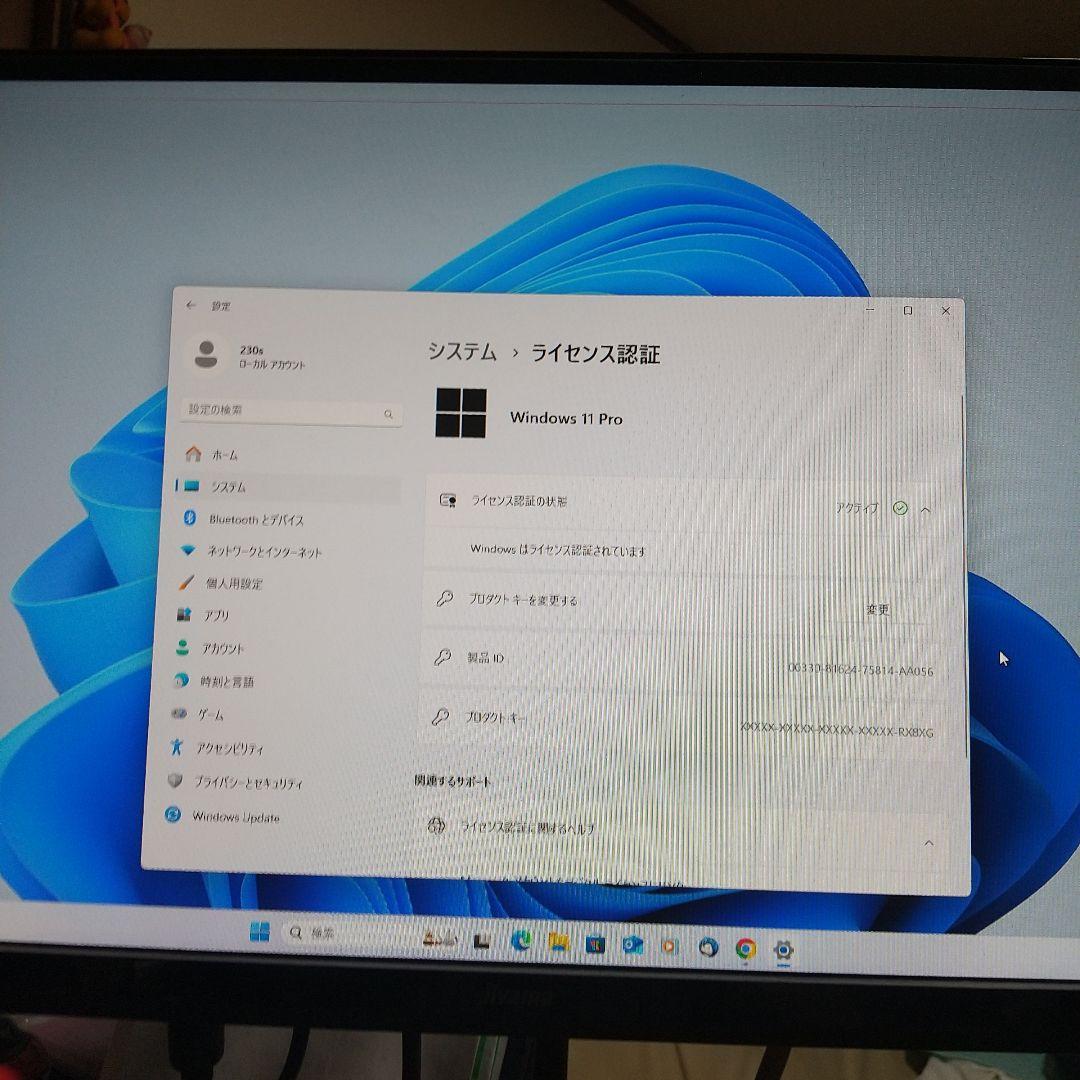Click the 設定の検索 search field
The width and height of the screenshot is (1080, 1080).
[x=289, y=413]
